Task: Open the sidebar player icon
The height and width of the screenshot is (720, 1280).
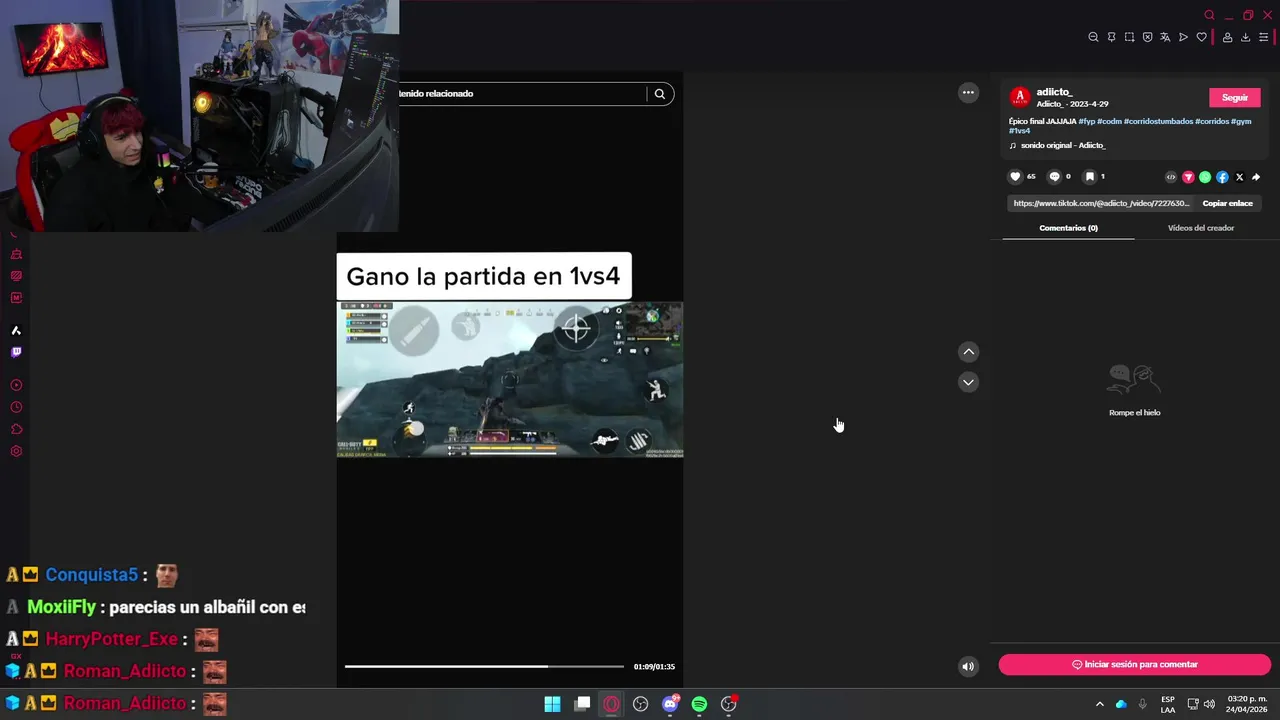Action: [16, 385]
